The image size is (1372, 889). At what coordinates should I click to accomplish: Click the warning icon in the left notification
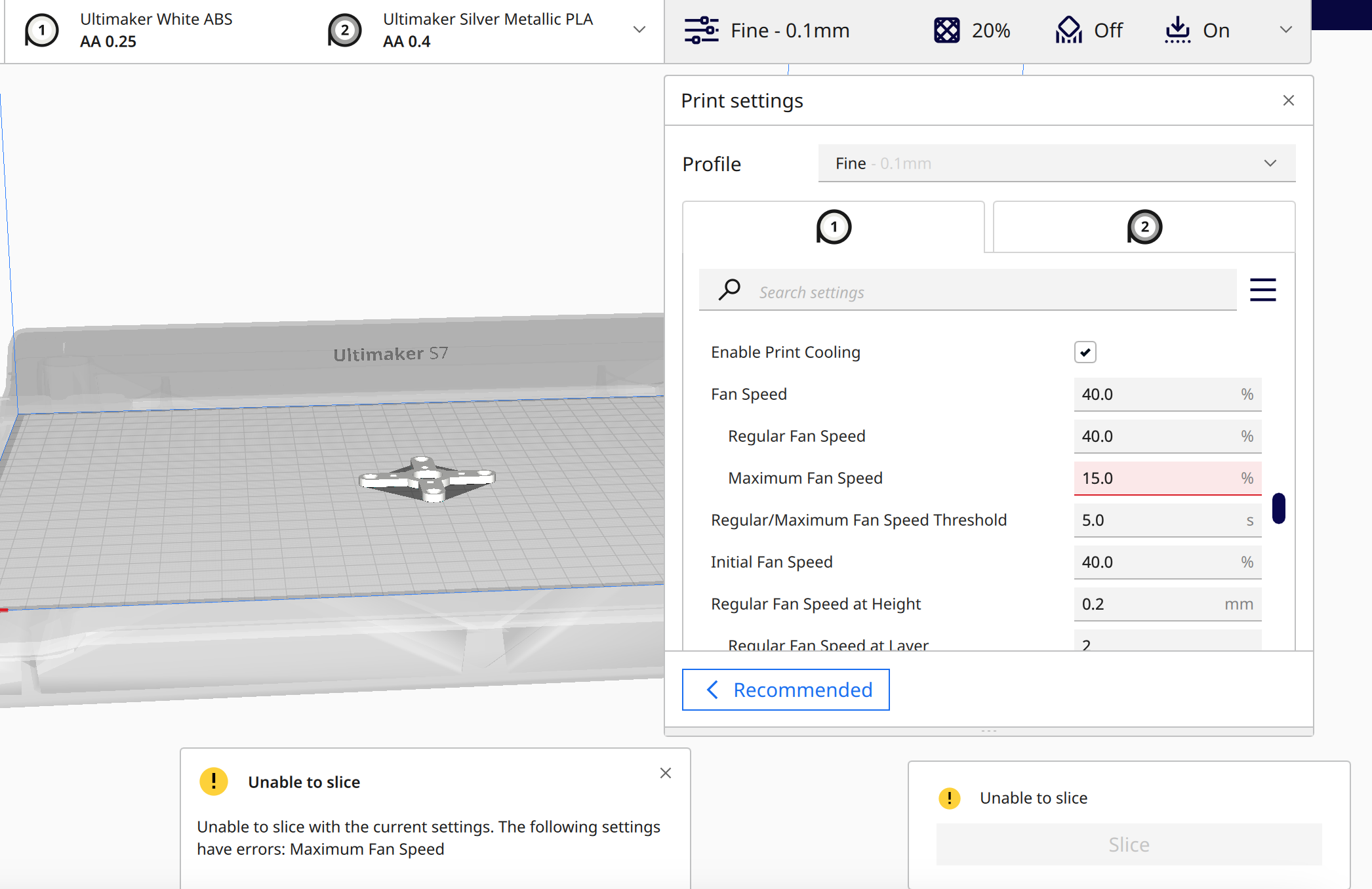pos(213,781)
